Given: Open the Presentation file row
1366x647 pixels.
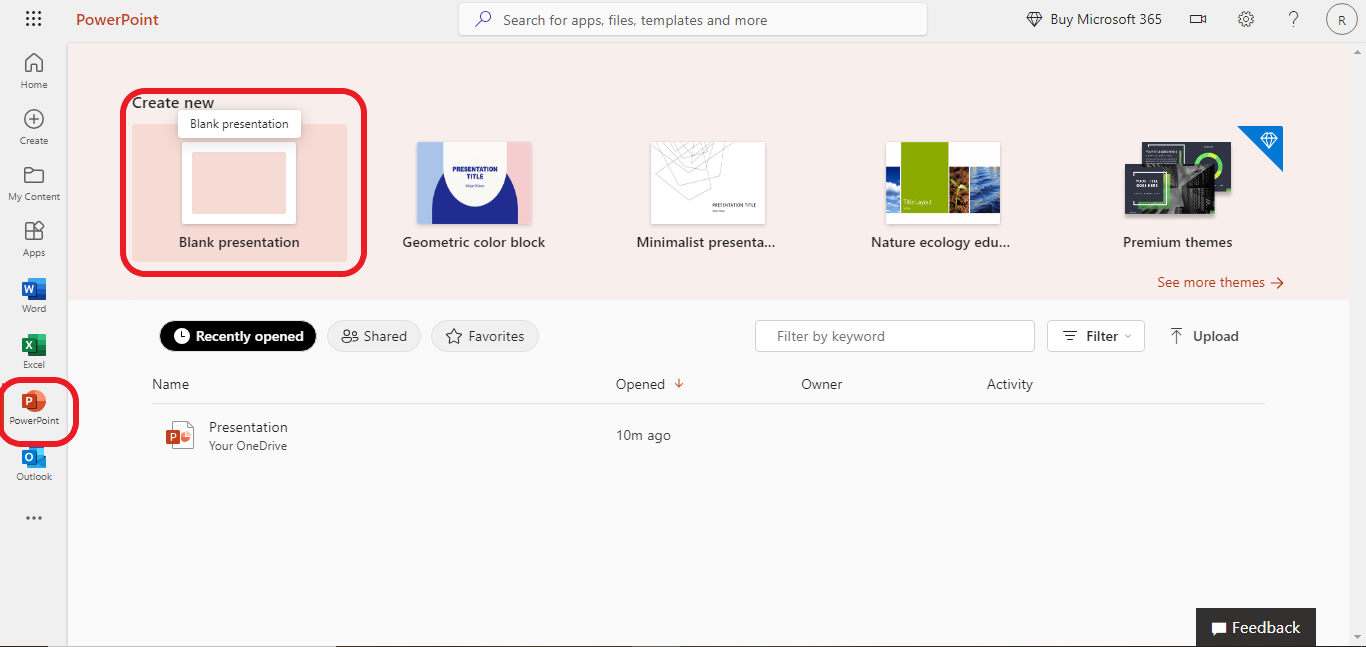Looking at the screenshot, I should 708,436.
